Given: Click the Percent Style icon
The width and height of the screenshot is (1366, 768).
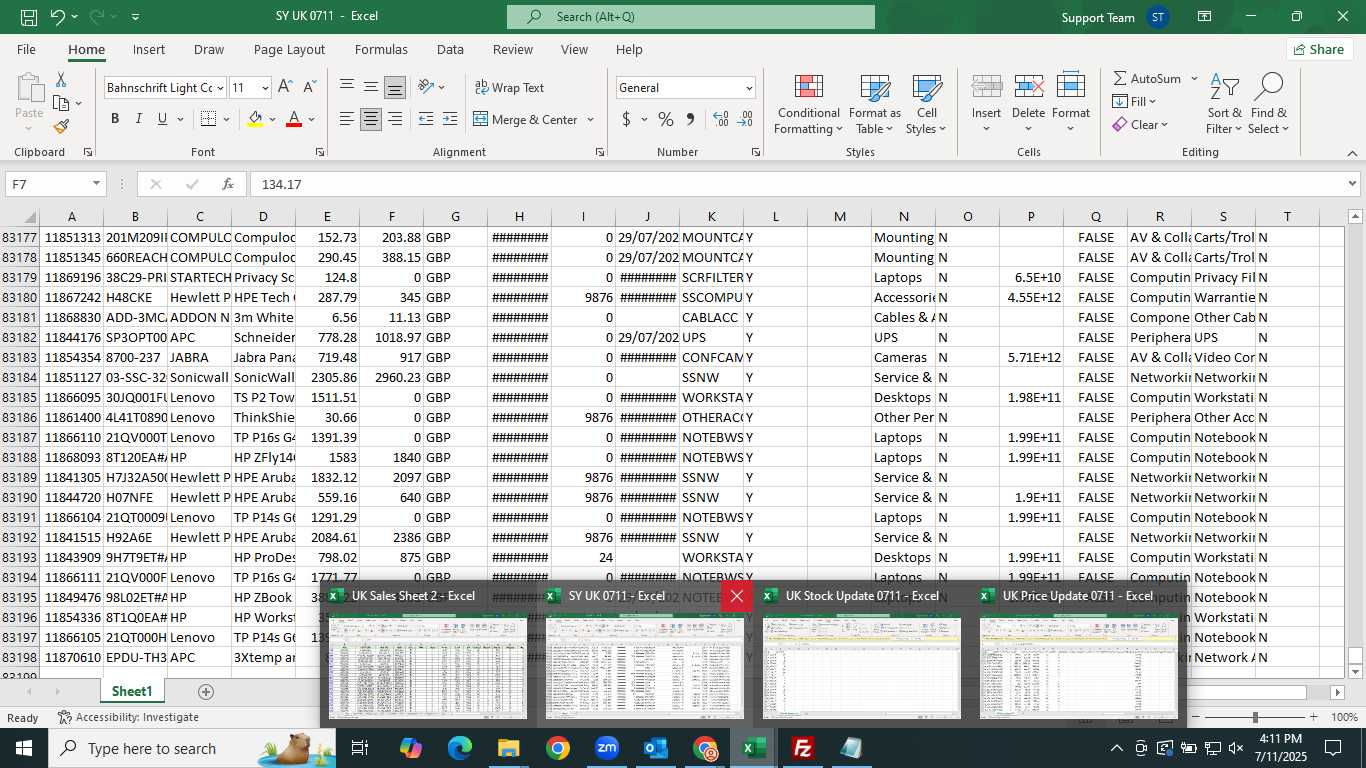Looking at the screenshot, I should (x=666, y=119).
